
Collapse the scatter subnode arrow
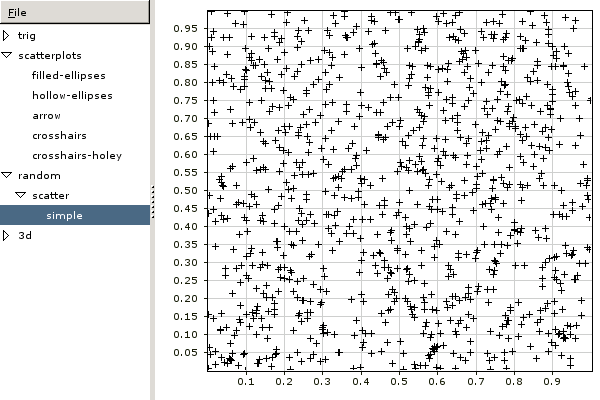[x=21, y=196]
